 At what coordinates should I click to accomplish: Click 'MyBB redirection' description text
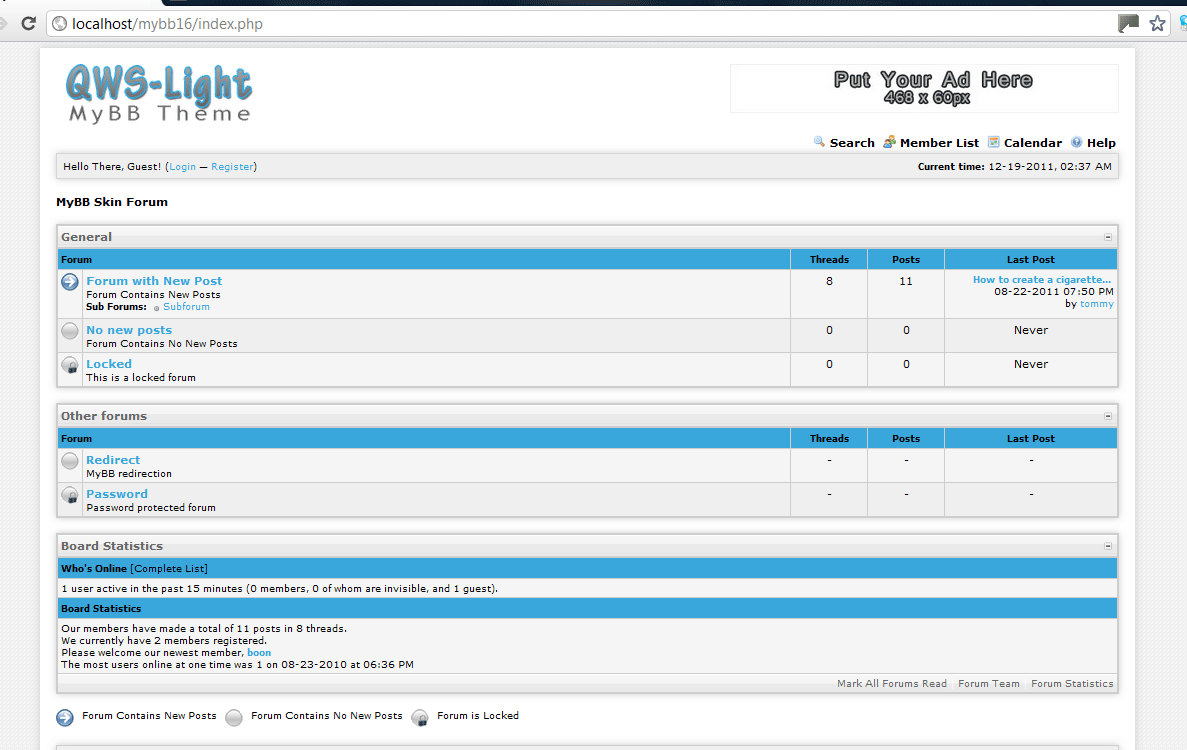coord(129,474)
